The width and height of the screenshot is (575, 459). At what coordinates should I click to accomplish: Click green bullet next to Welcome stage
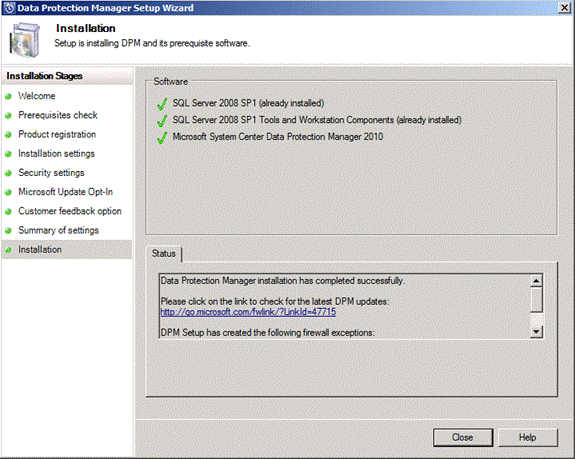tap(8, 96)
